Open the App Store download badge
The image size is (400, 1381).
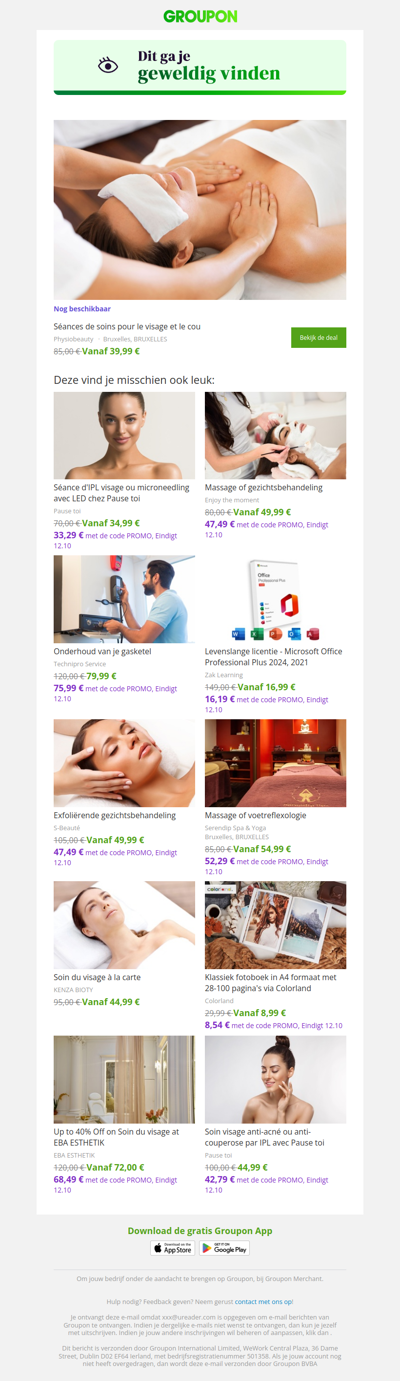coord(173,1248)
